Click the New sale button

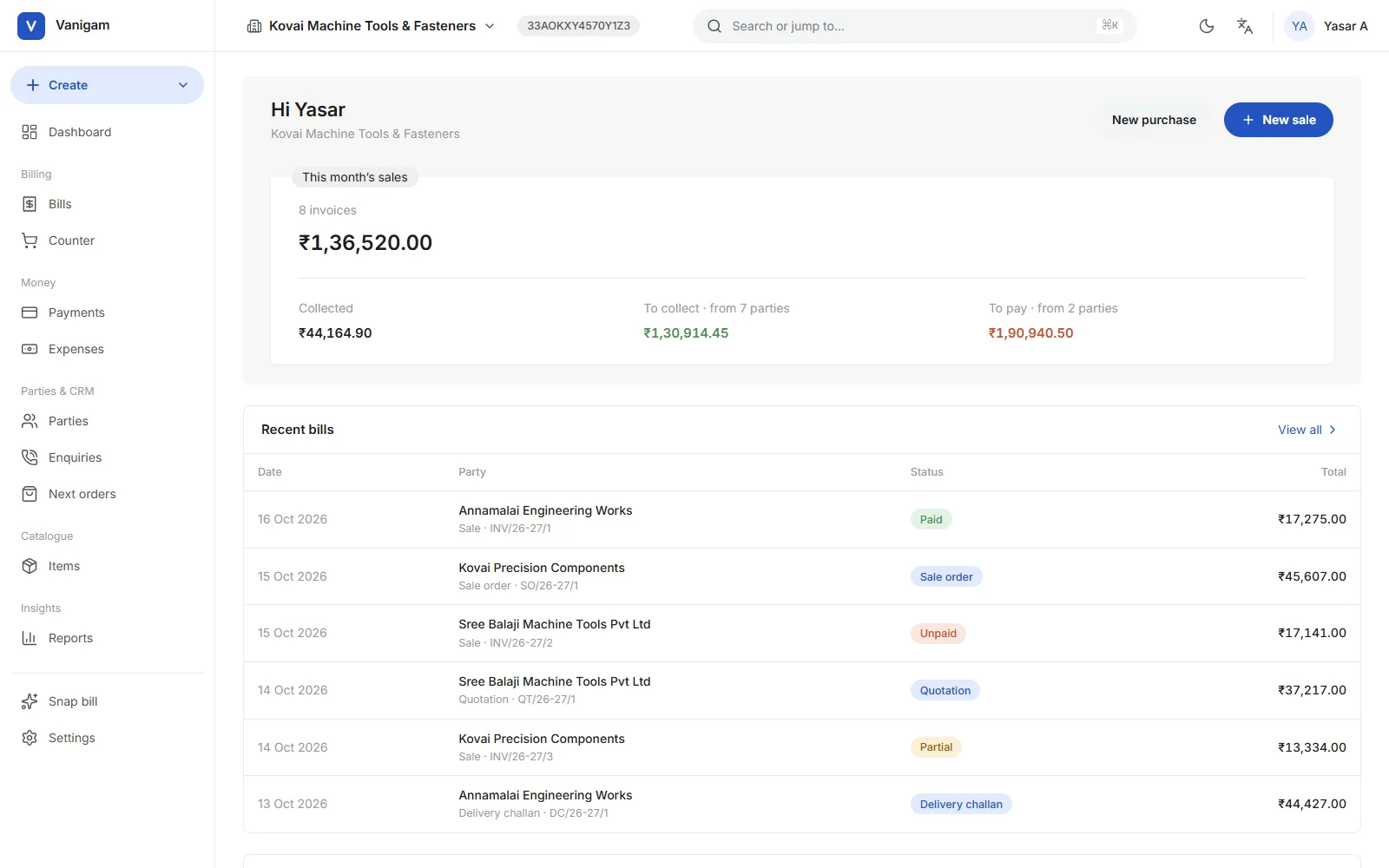[x=1279, y=120]
